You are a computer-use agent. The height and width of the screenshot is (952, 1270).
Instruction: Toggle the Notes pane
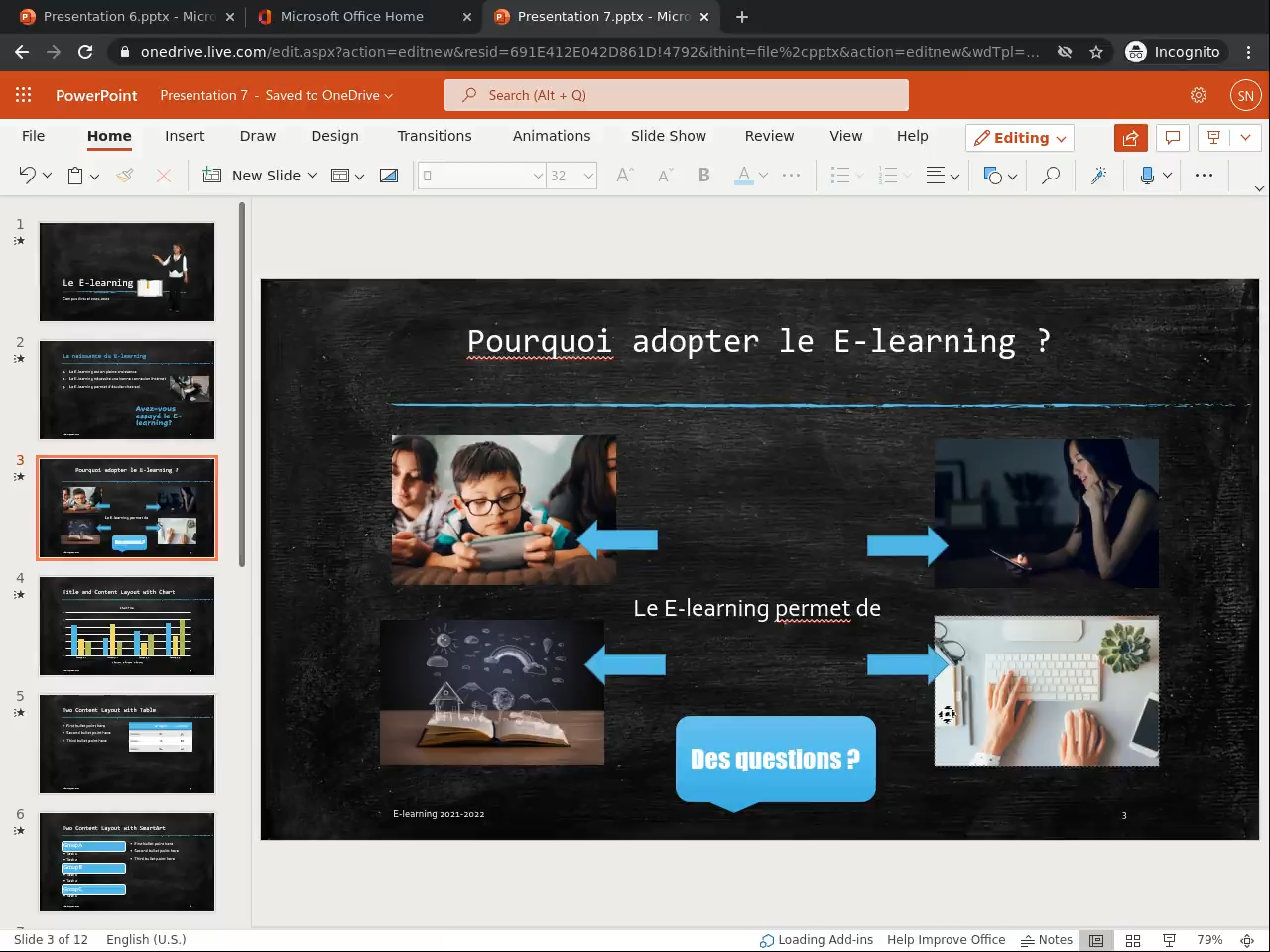coord(1047,940)
